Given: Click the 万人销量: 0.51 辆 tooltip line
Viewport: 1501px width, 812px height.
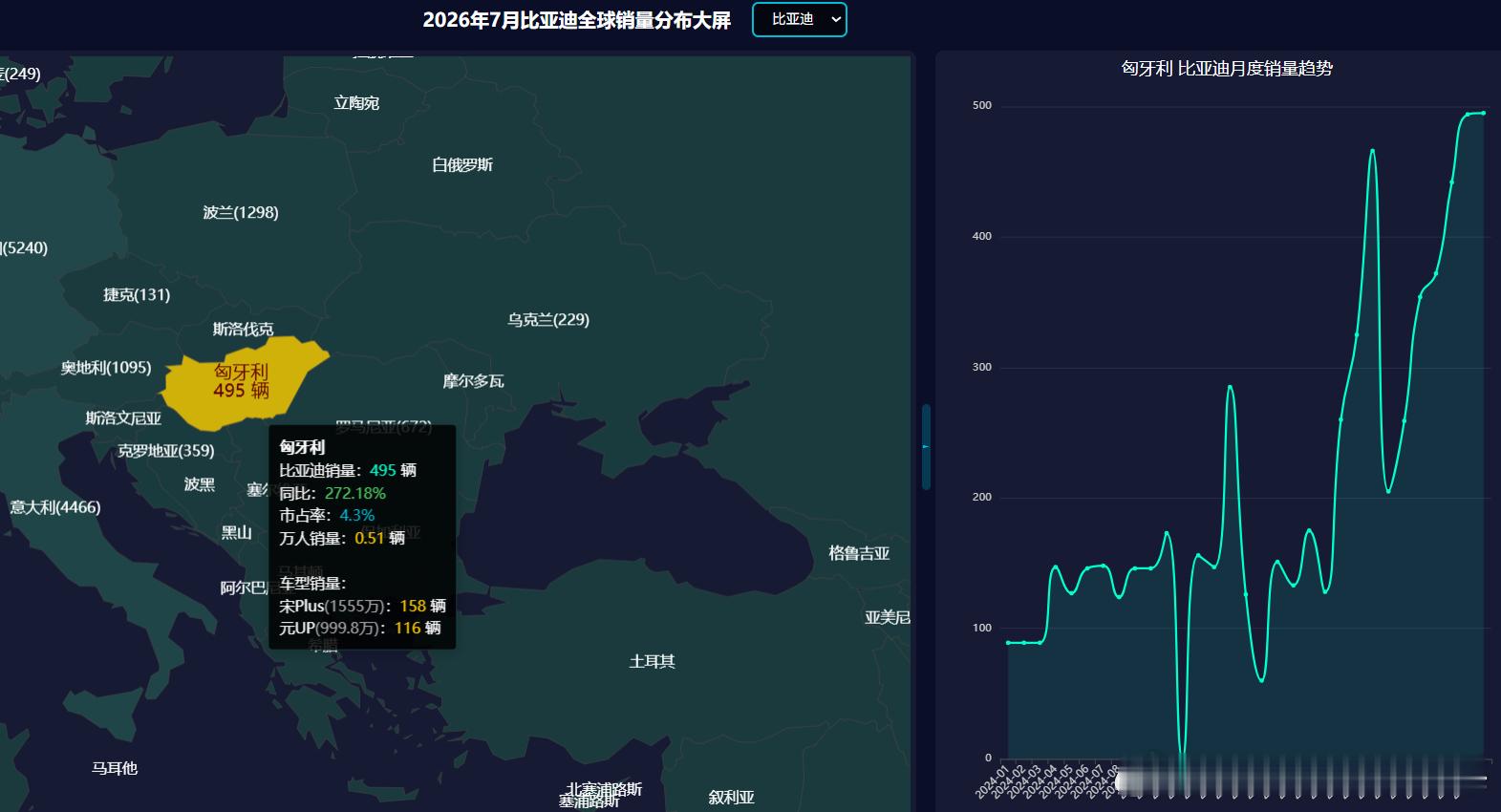Looking at the screenshot, I should tap(342, 538).
